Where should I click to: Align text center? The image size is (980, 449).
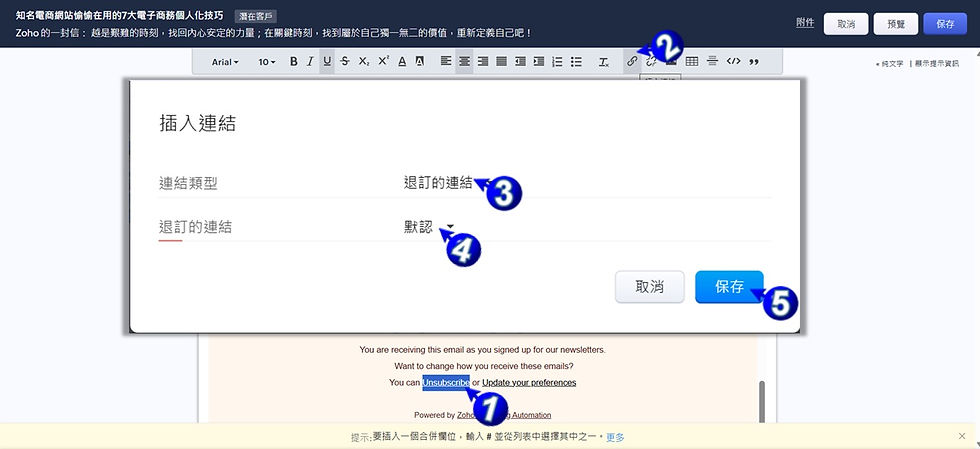pyautogui.click(x=464, y=62)
